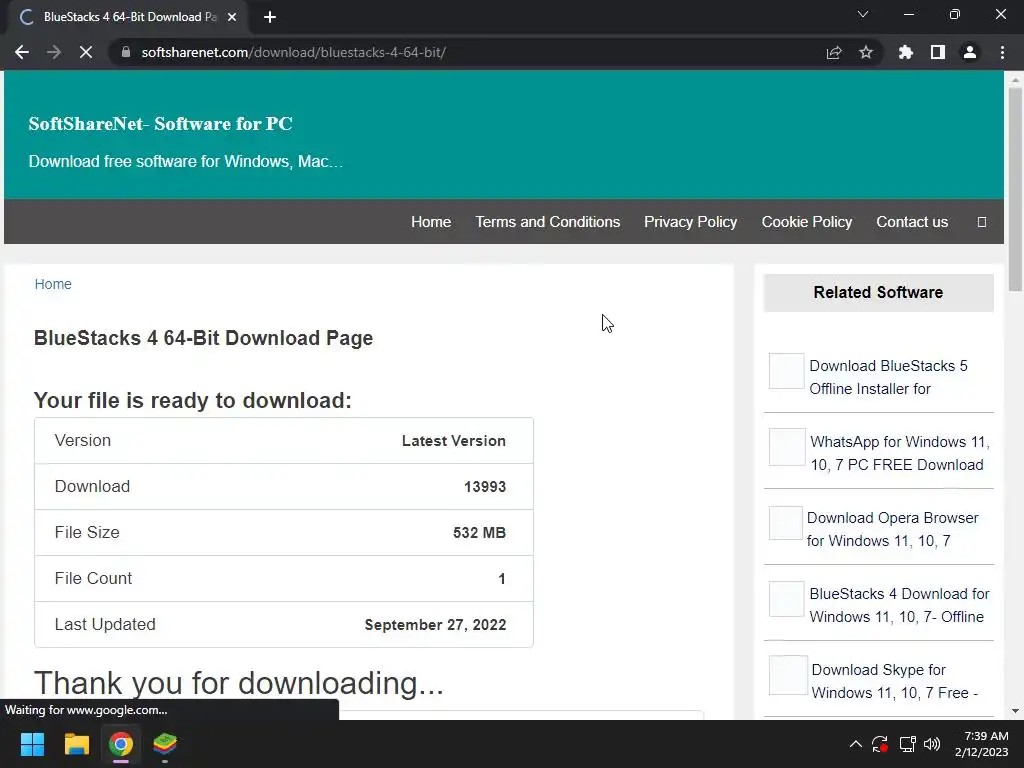Select the BlueStacks 4 64-Bit Download tab
This screenshot has height=768, width=1024.
(127, 17)
